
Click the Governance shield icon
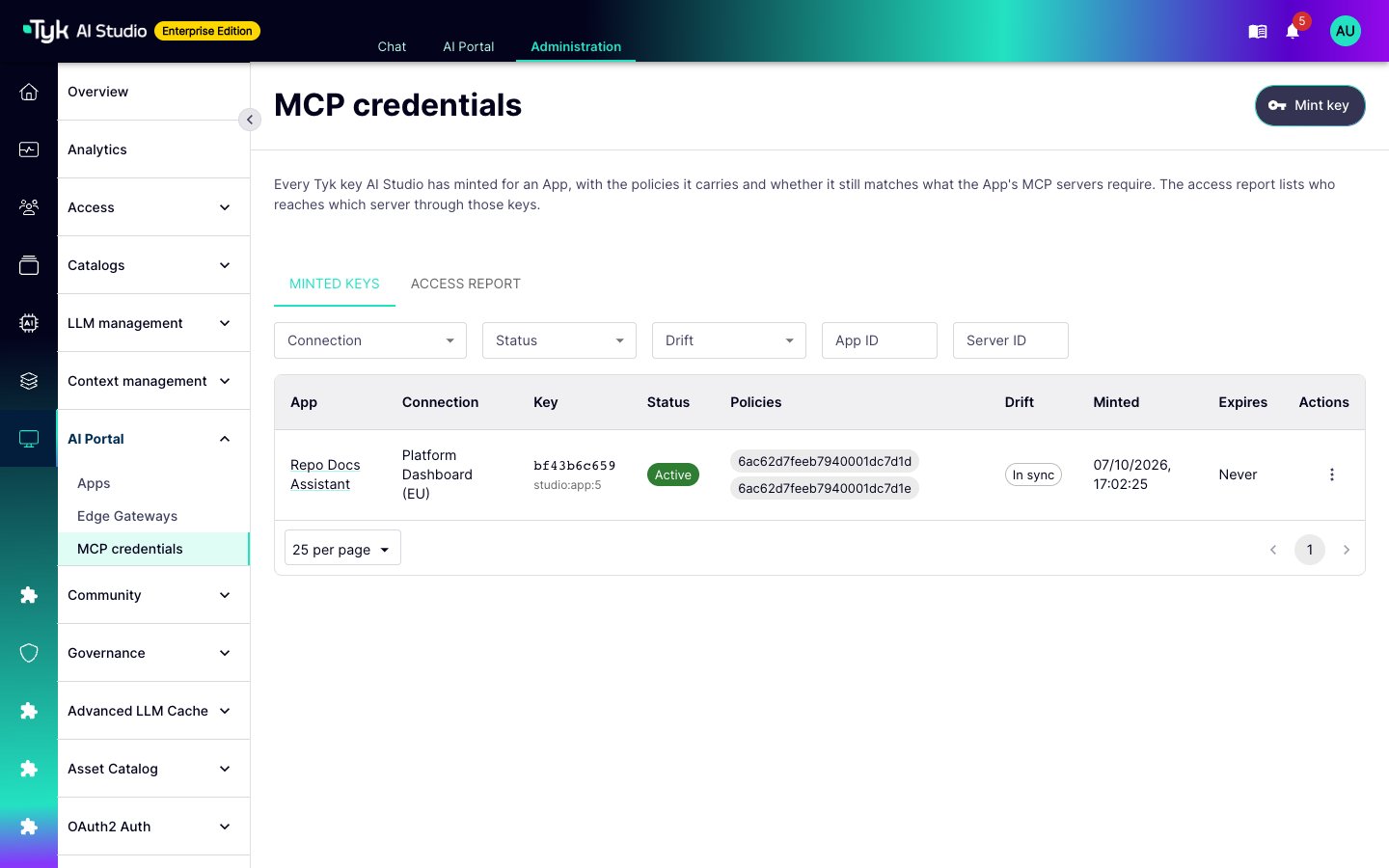[x=29, y=653]
